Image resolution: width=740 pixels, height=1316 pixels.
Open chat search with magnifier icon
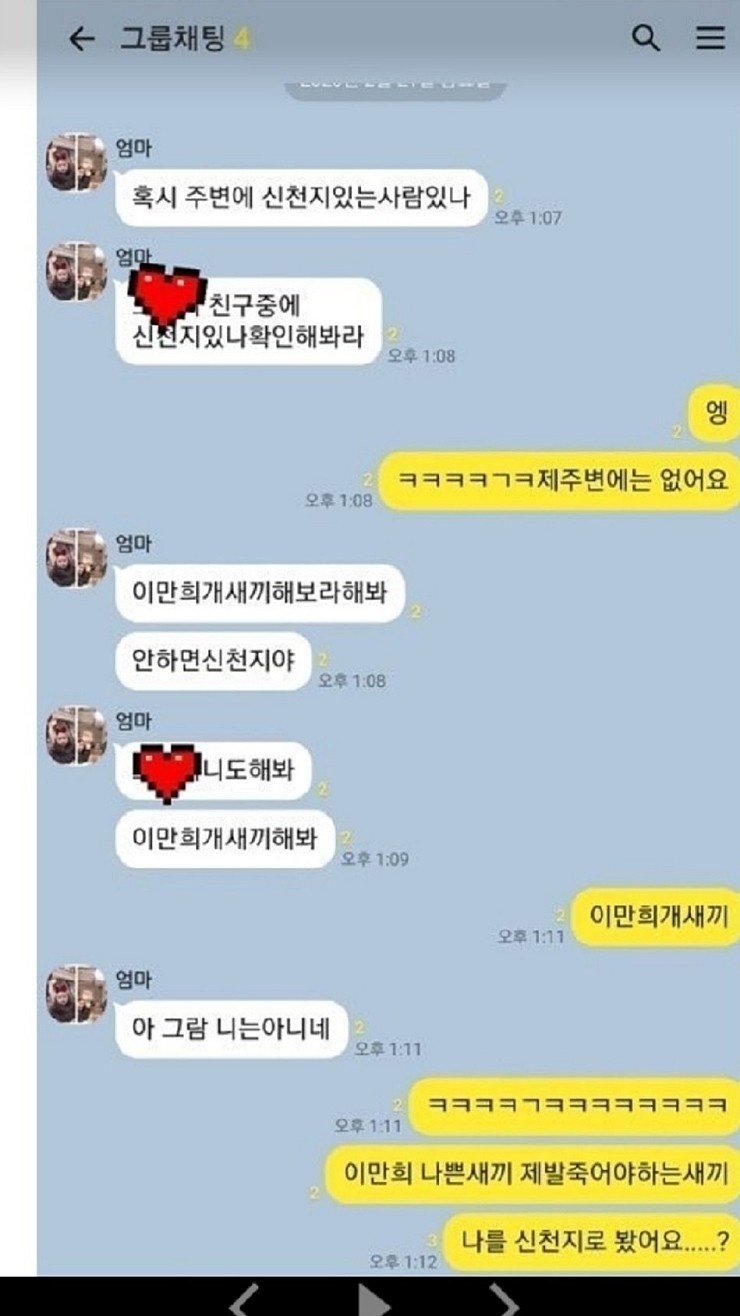(x=646, y=38)
